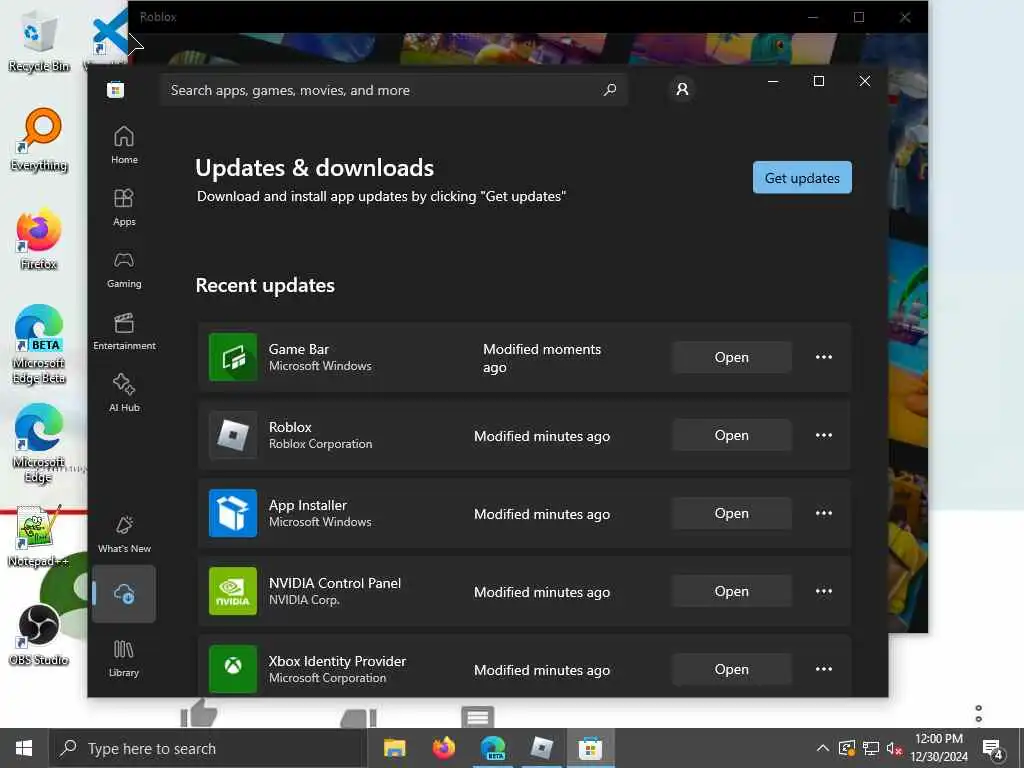The image size is (1024, 768).
Task: Click the Microsoft Store taskbar icon
Action: pos(590,748)
